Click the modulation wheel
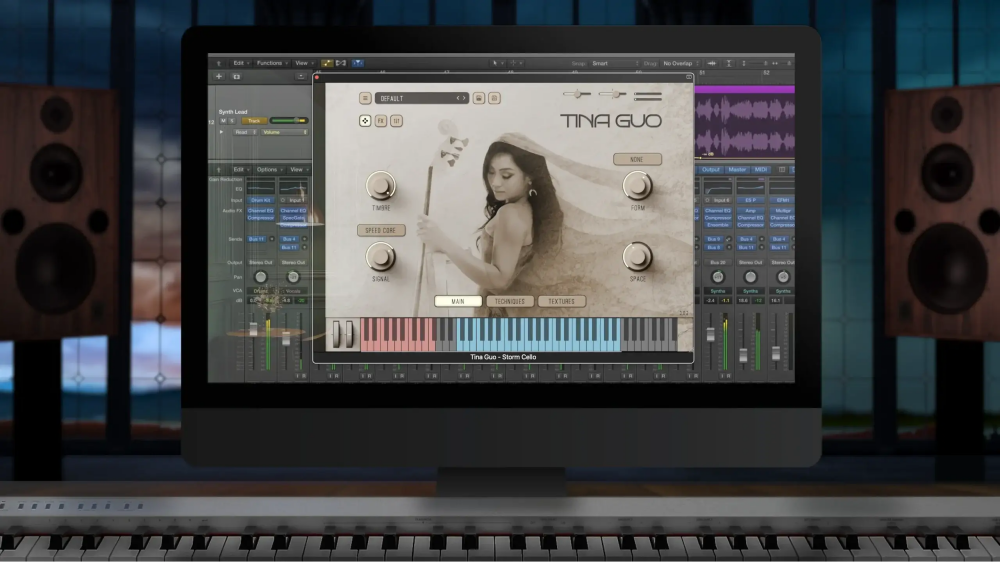This screenshot has width=1000, height=562. [349, 334]
